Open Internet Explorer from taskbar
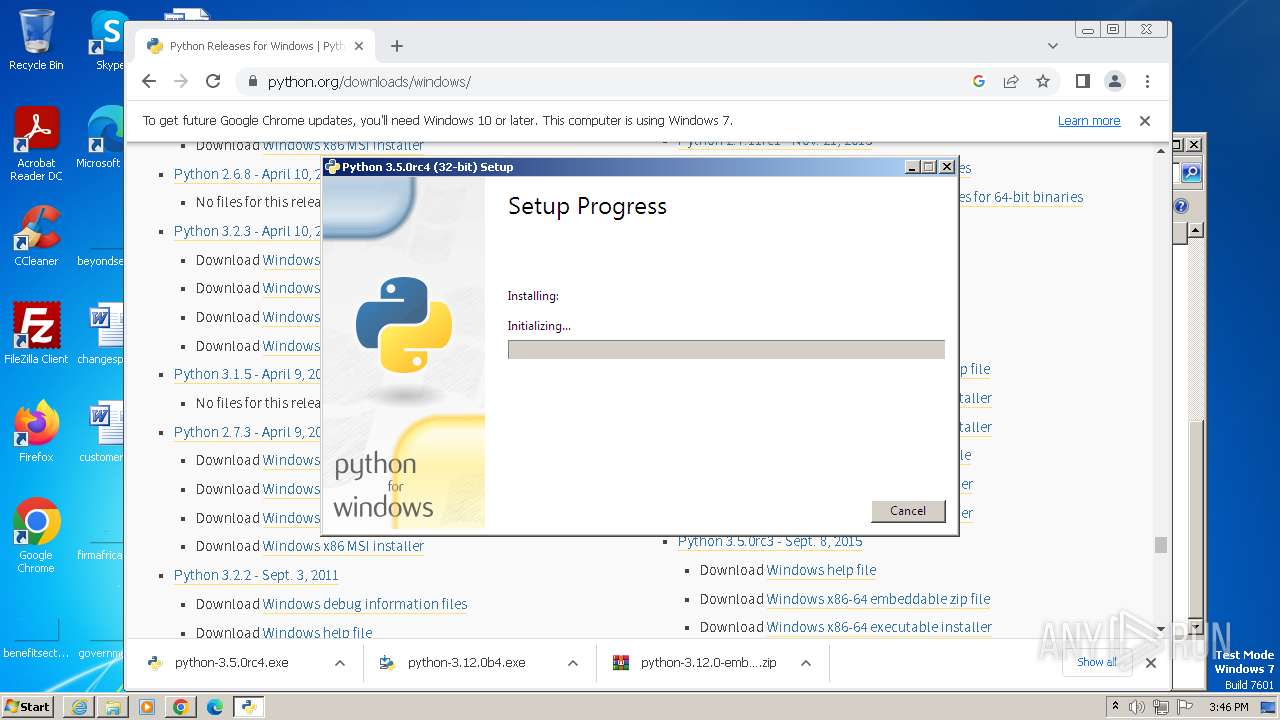The image size is (1280, 720). [79, 707]
